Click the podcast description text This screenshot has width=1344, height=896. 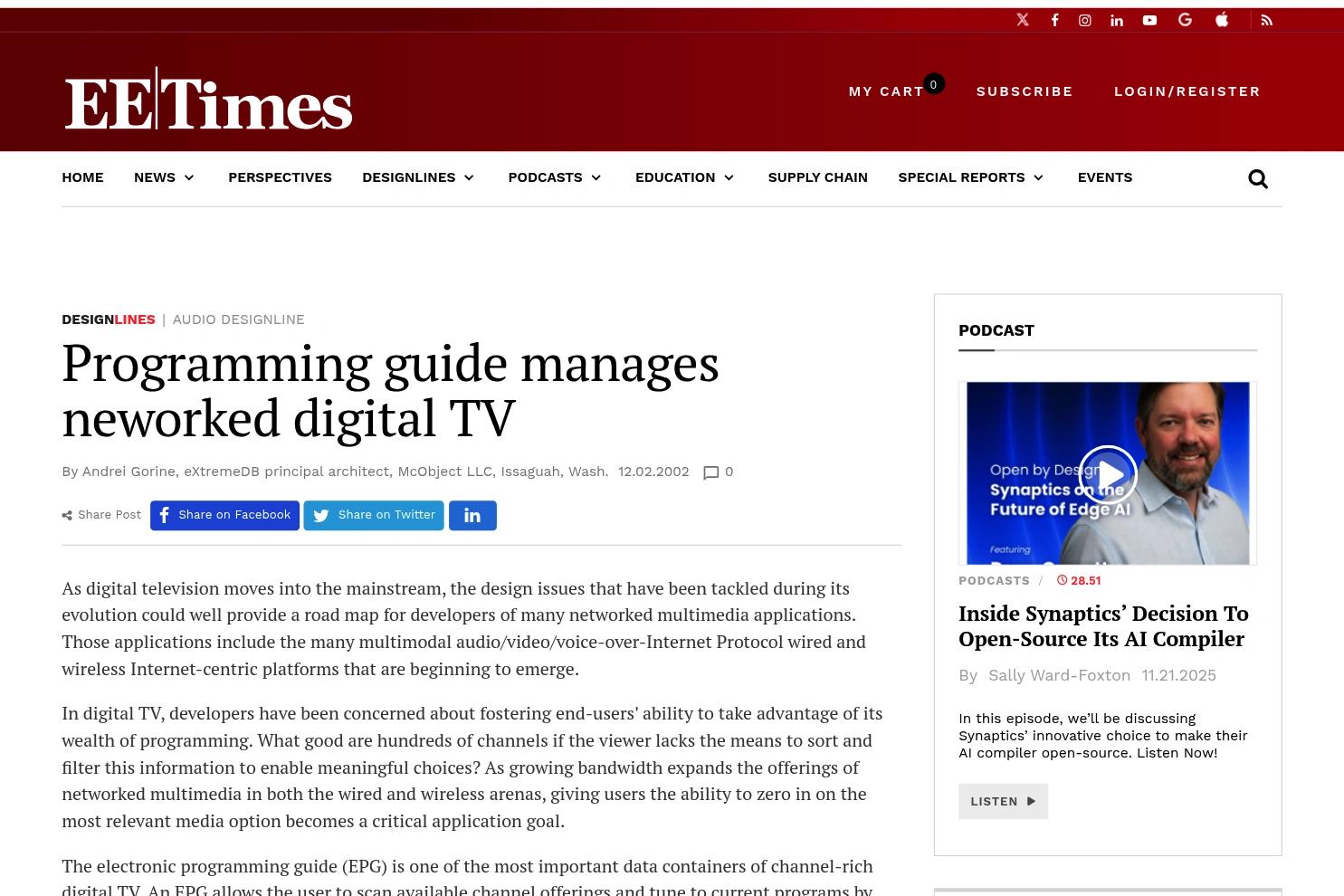[x=1103, y=736]
